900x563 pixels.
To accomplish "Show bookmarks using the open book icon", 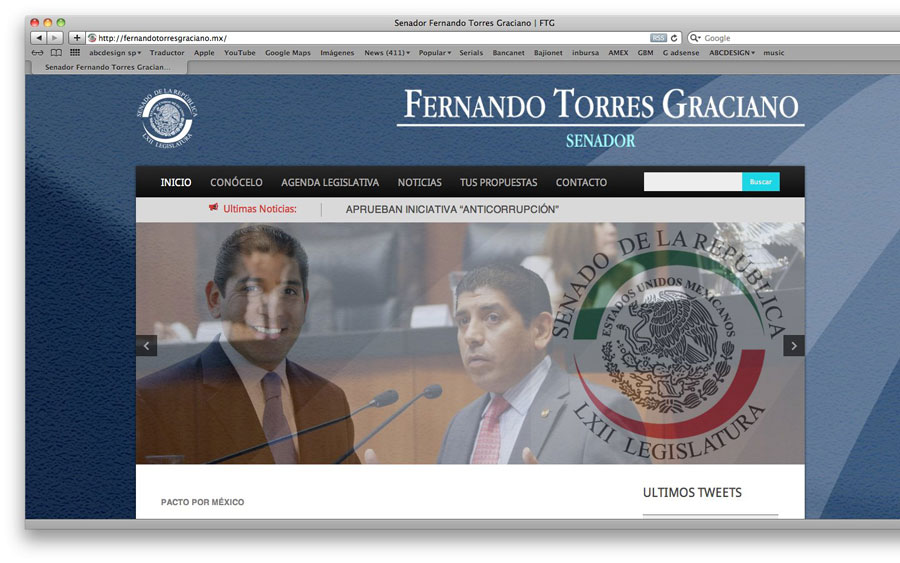I will [x=56, y=53].
